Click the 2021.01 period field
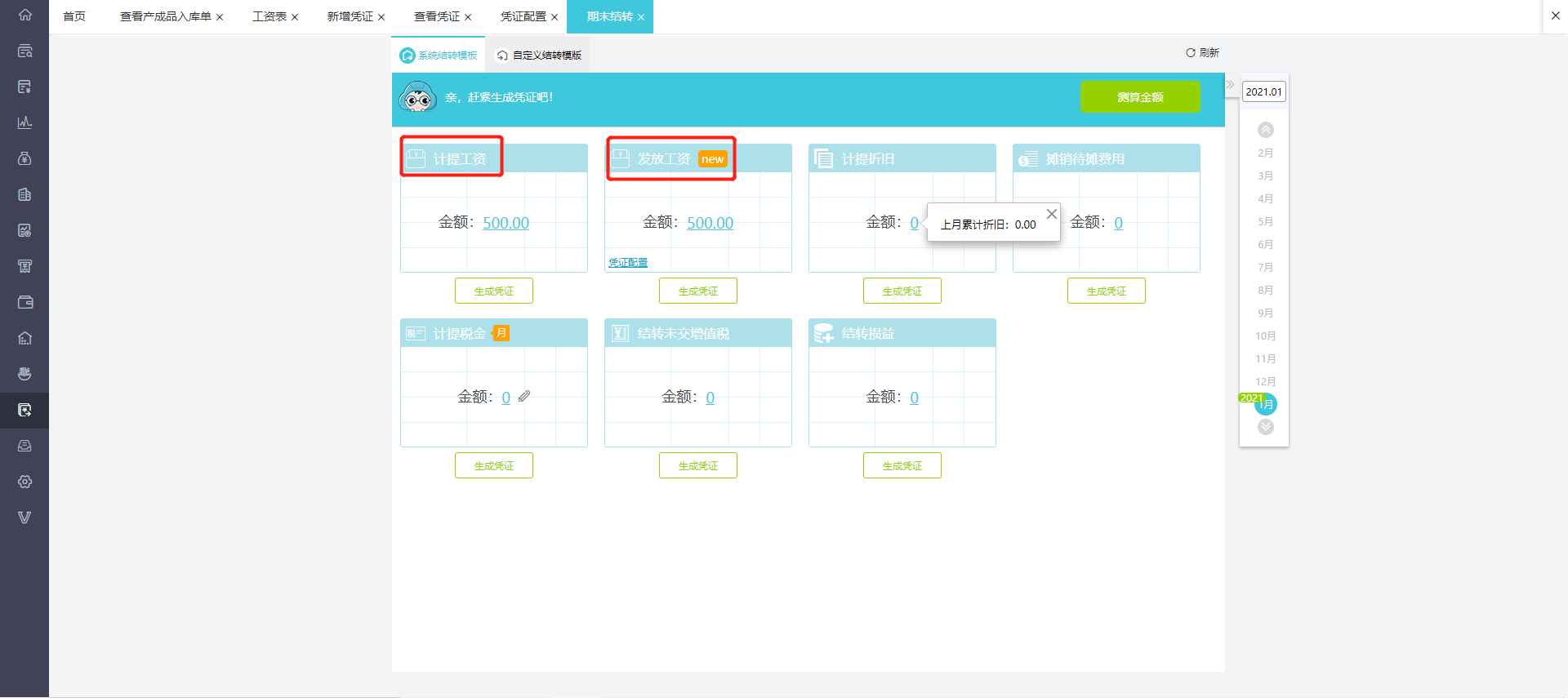The width and height of the screenshot is (1568, 698). click(1263, 91)
